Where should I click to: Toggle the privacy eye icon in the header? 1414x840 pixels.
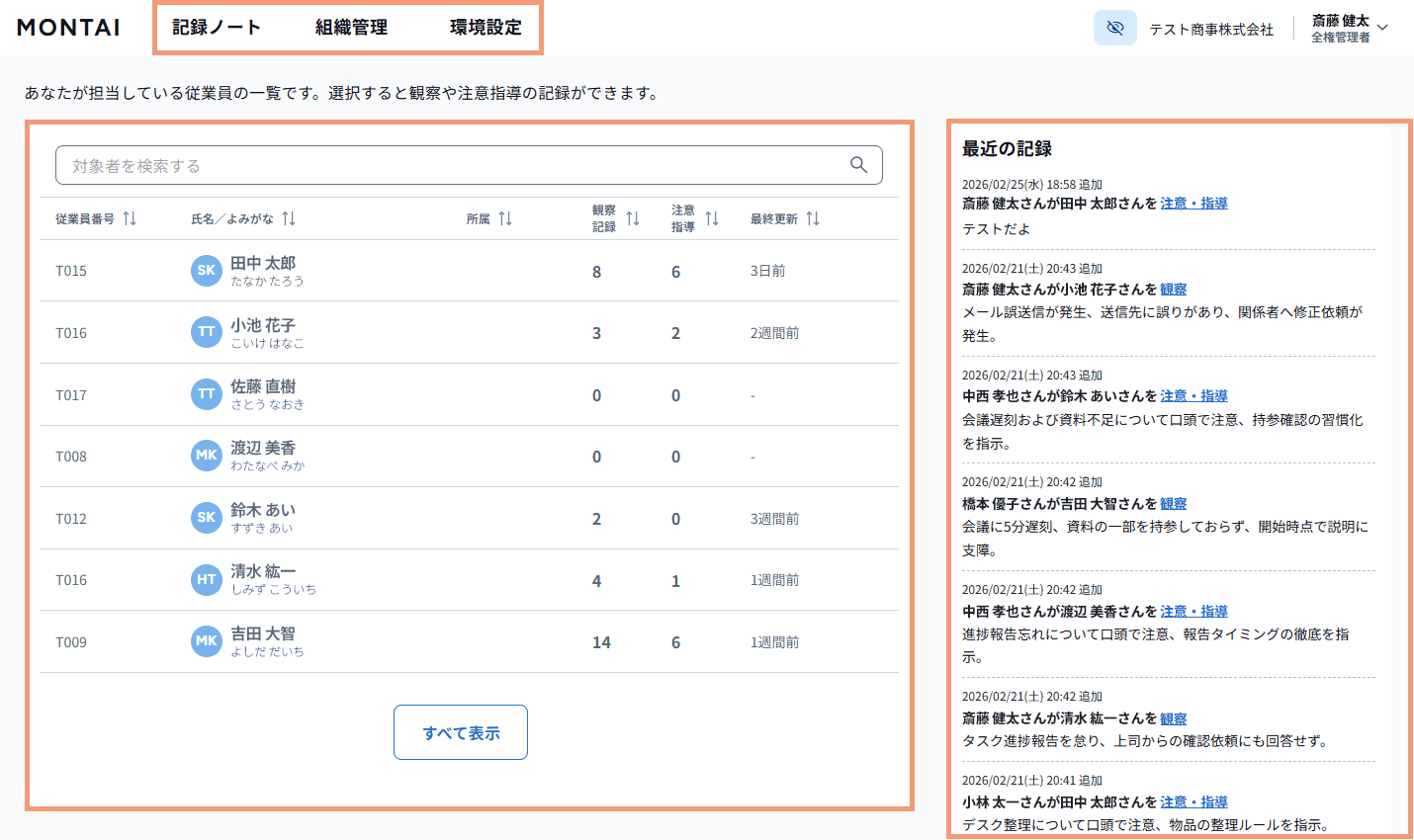coord(1114,28)
